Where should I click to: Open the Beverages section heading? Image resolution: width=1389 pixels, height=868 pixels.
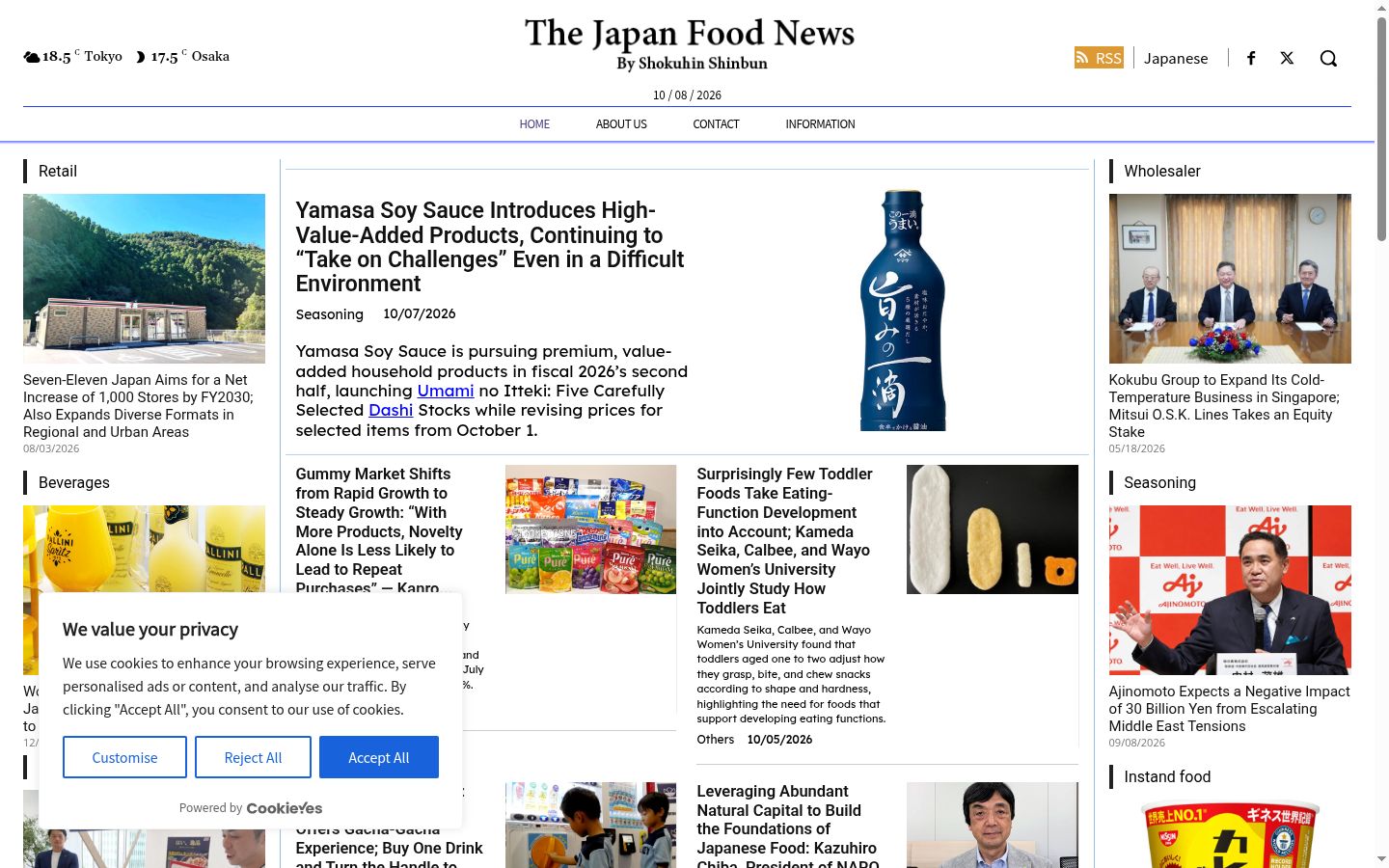(74, 482)
